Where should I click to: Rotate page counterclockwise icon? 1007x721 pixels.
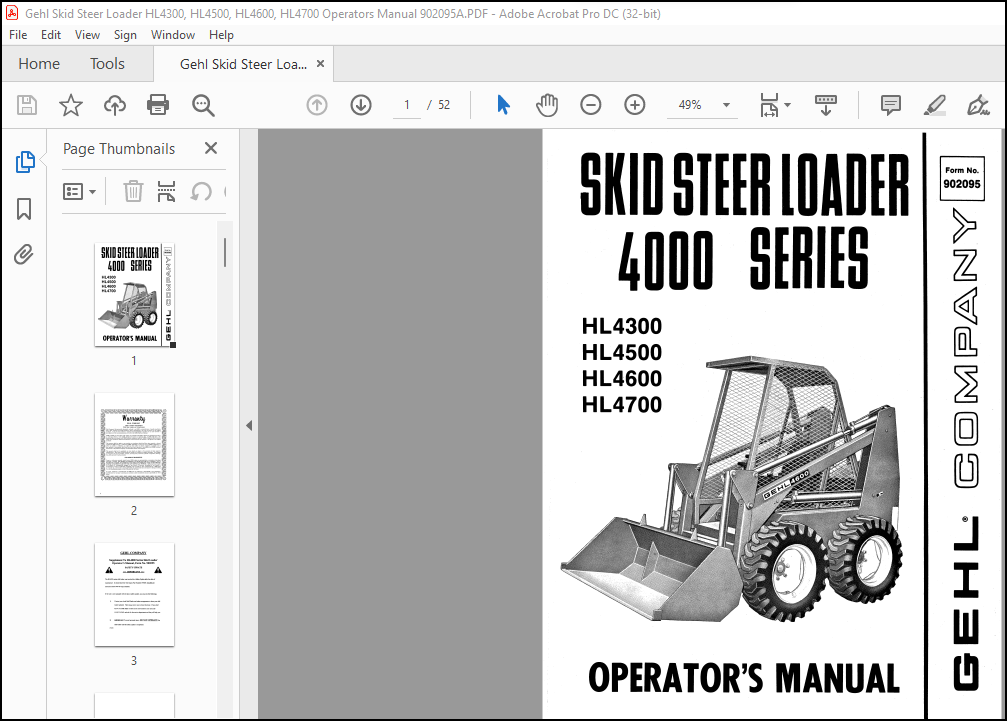(201, 191)
